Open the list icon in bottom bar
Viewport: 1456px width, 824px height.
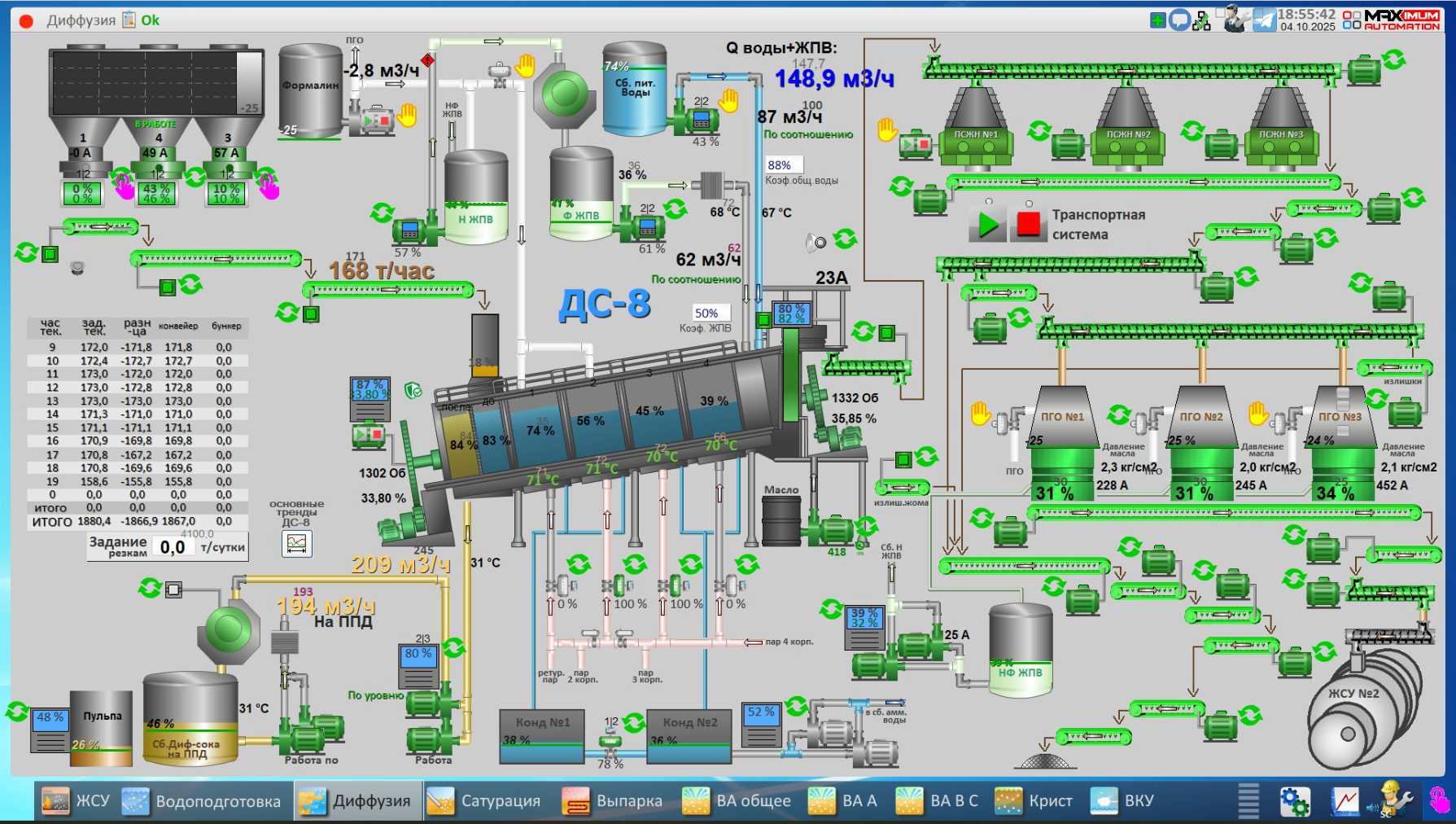[1248, 800]
